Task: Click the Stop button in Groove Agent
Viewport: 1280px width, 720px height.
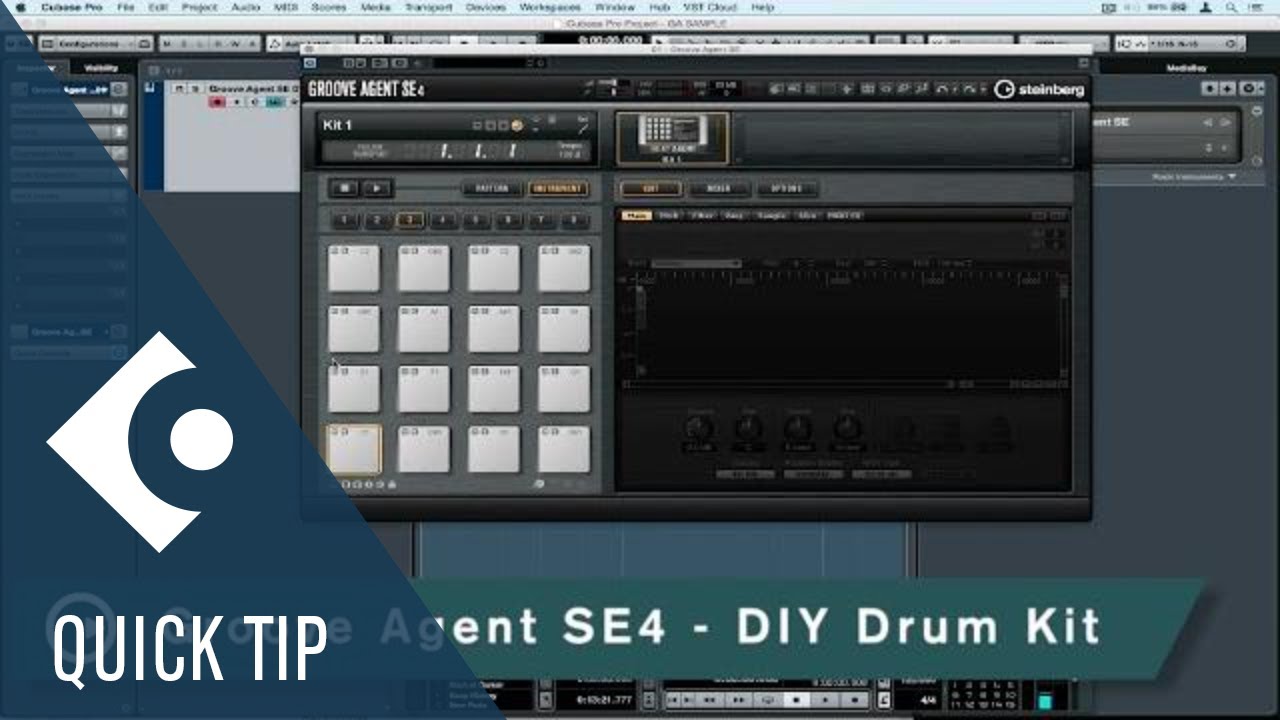Action: 345,188
